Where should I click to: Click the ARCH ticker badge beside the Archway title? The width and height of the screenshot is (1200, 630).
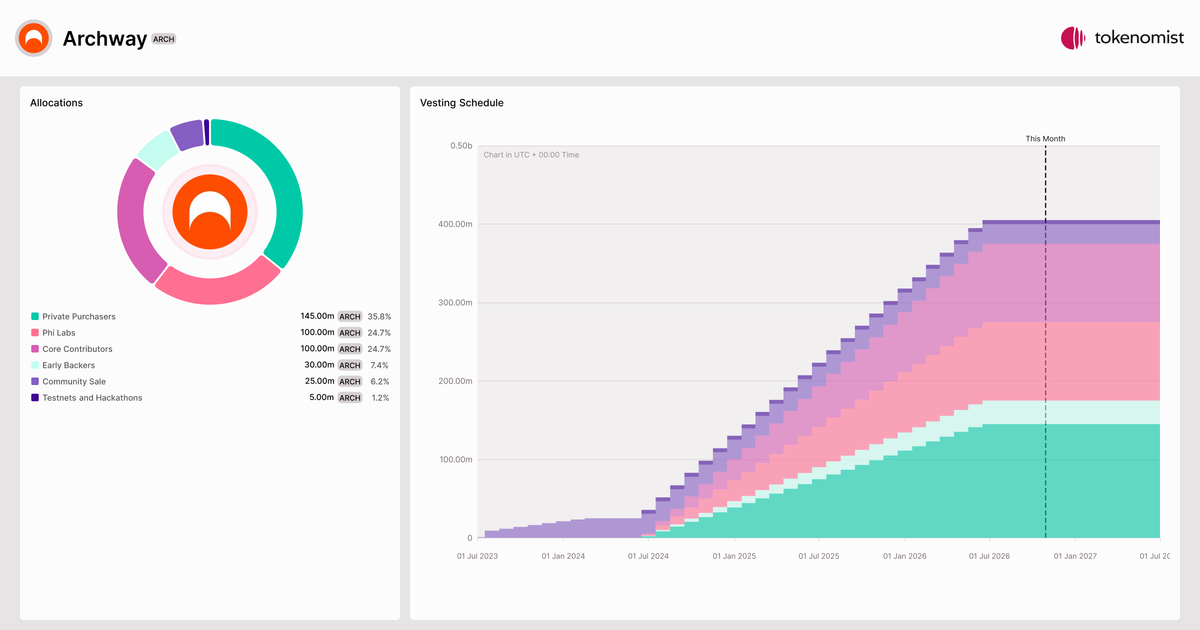point(164,39)
